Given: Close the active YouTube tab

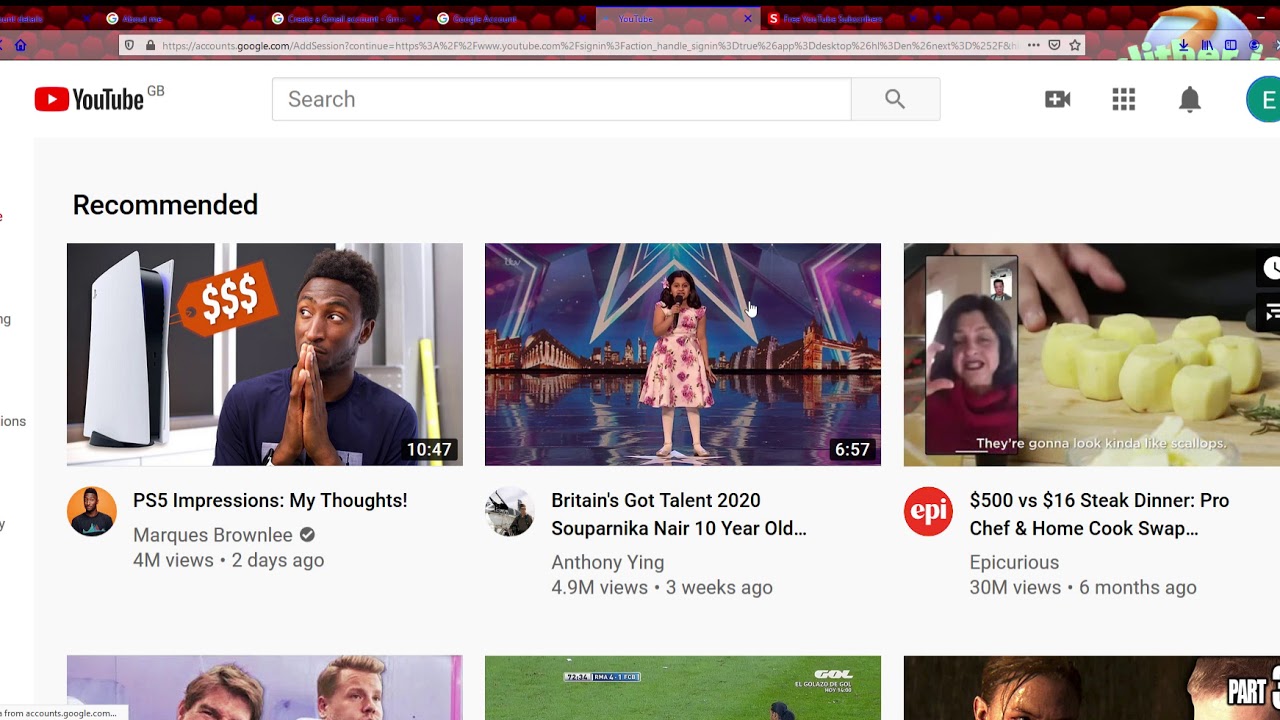Looking at the screenshot, I should point(747,18).
